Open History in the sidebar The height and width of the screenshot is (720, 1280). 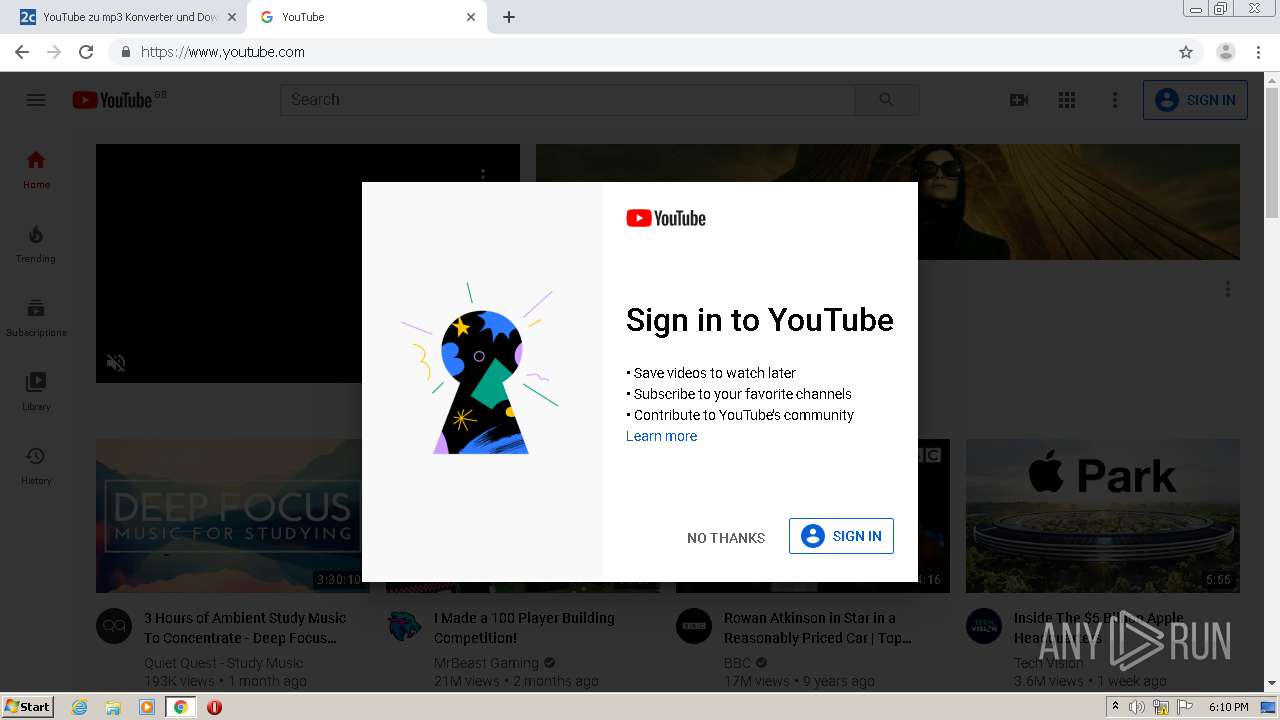click(36, 465)
